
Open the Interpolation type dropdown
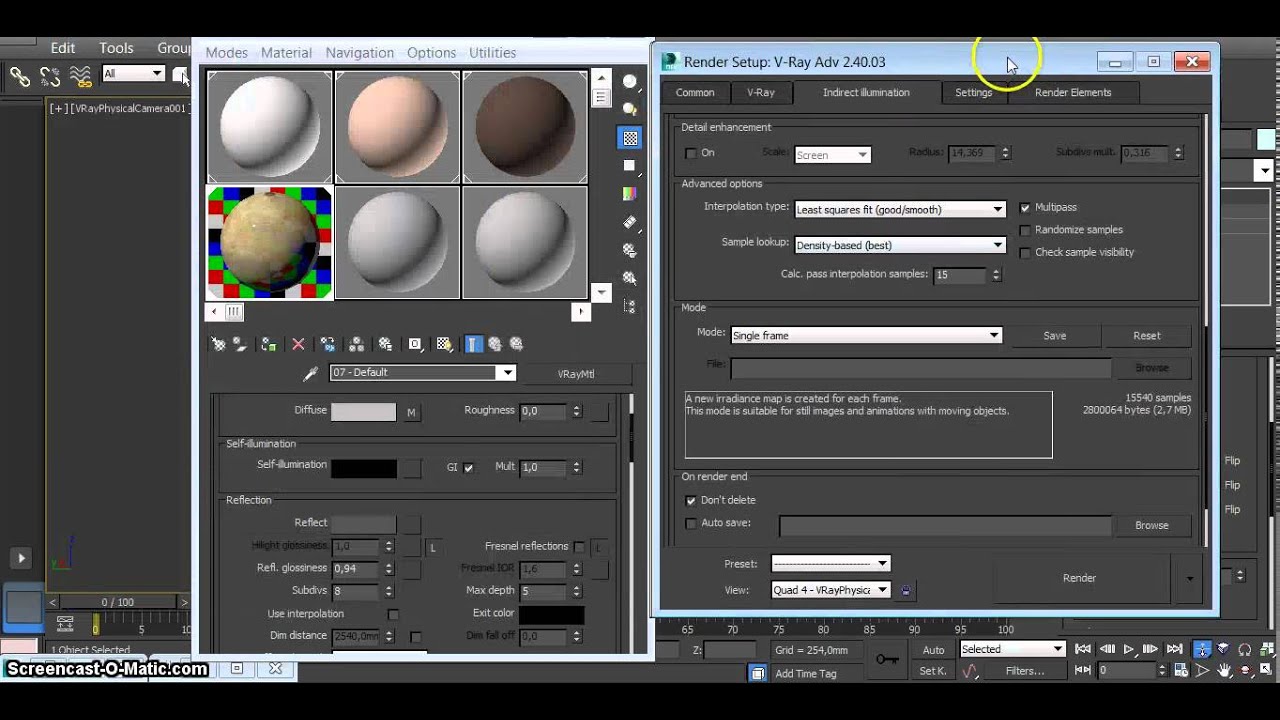(900, 209)
